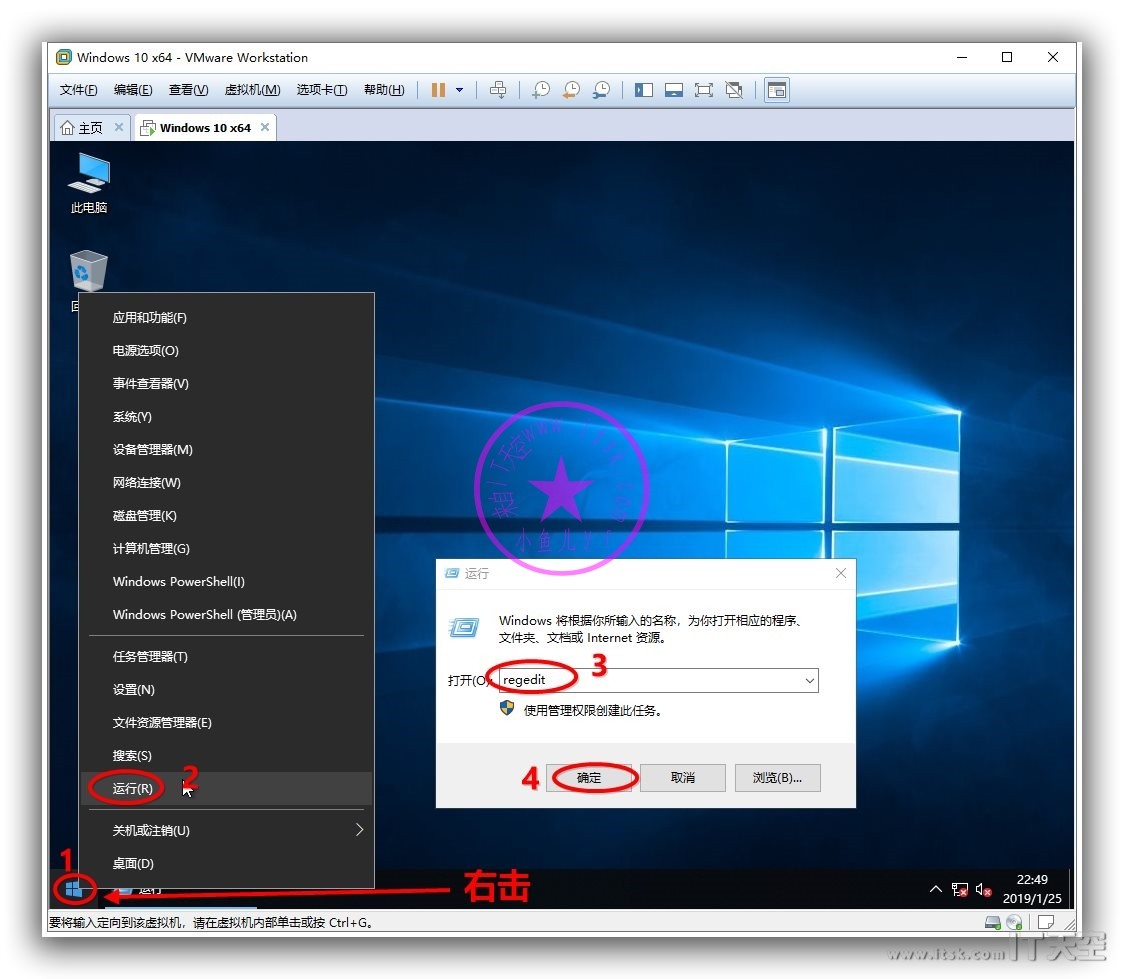Choose 运行(R) in the context menu
Screen dimensions: 1124x979
click(227, 788)
